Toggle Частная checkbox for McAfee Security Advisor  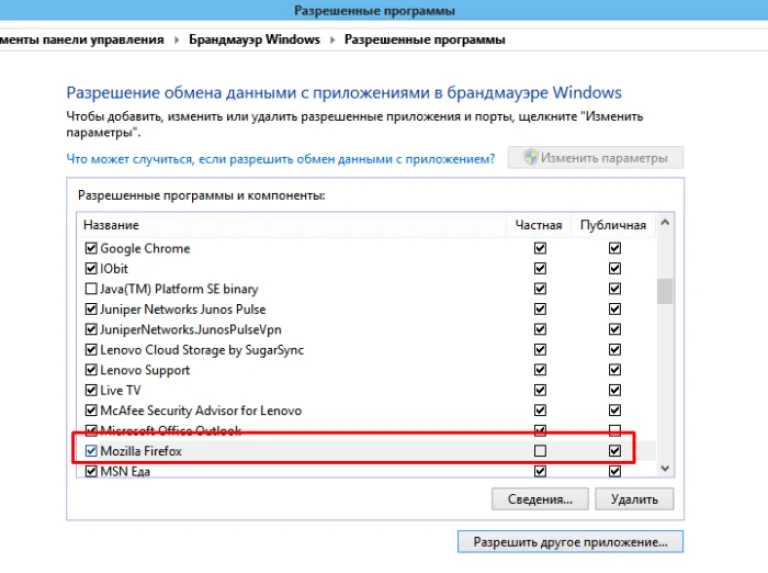coord(540,410)
